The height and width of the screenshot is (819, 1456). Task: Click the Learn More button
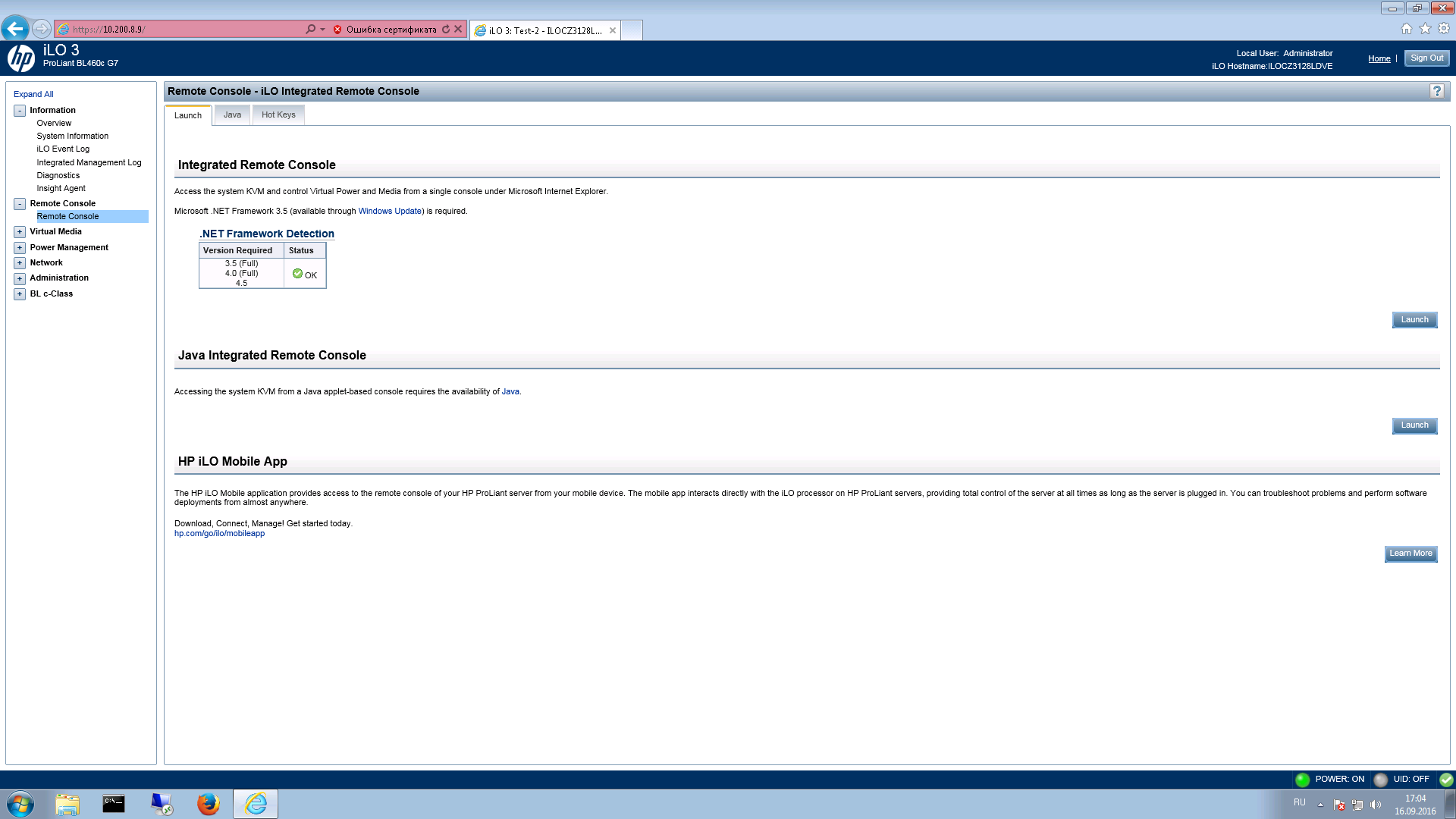click(x=1410, y=554)
